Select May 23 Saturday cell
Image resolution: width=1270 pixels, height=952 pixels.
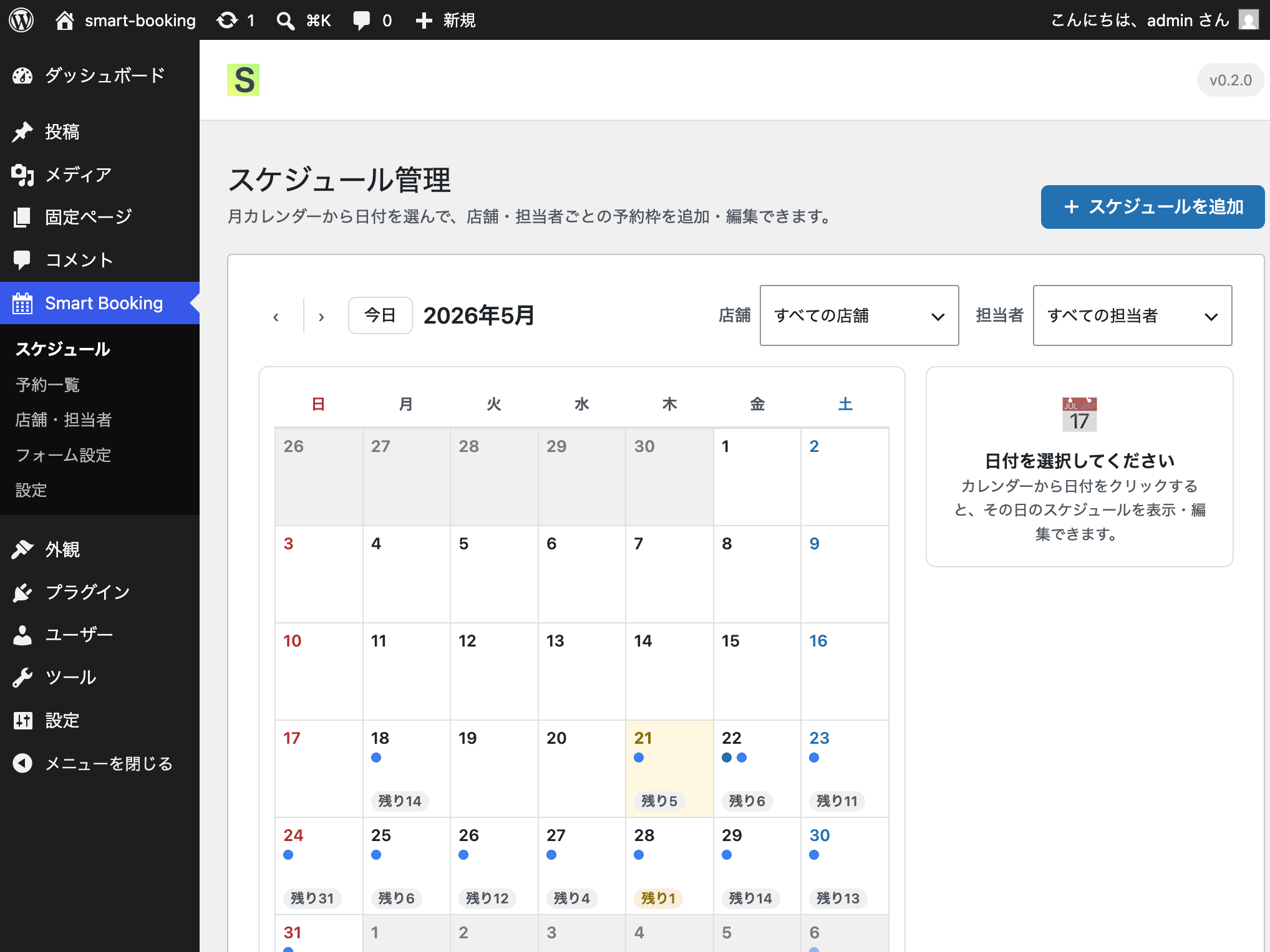(x=845, y=769)
